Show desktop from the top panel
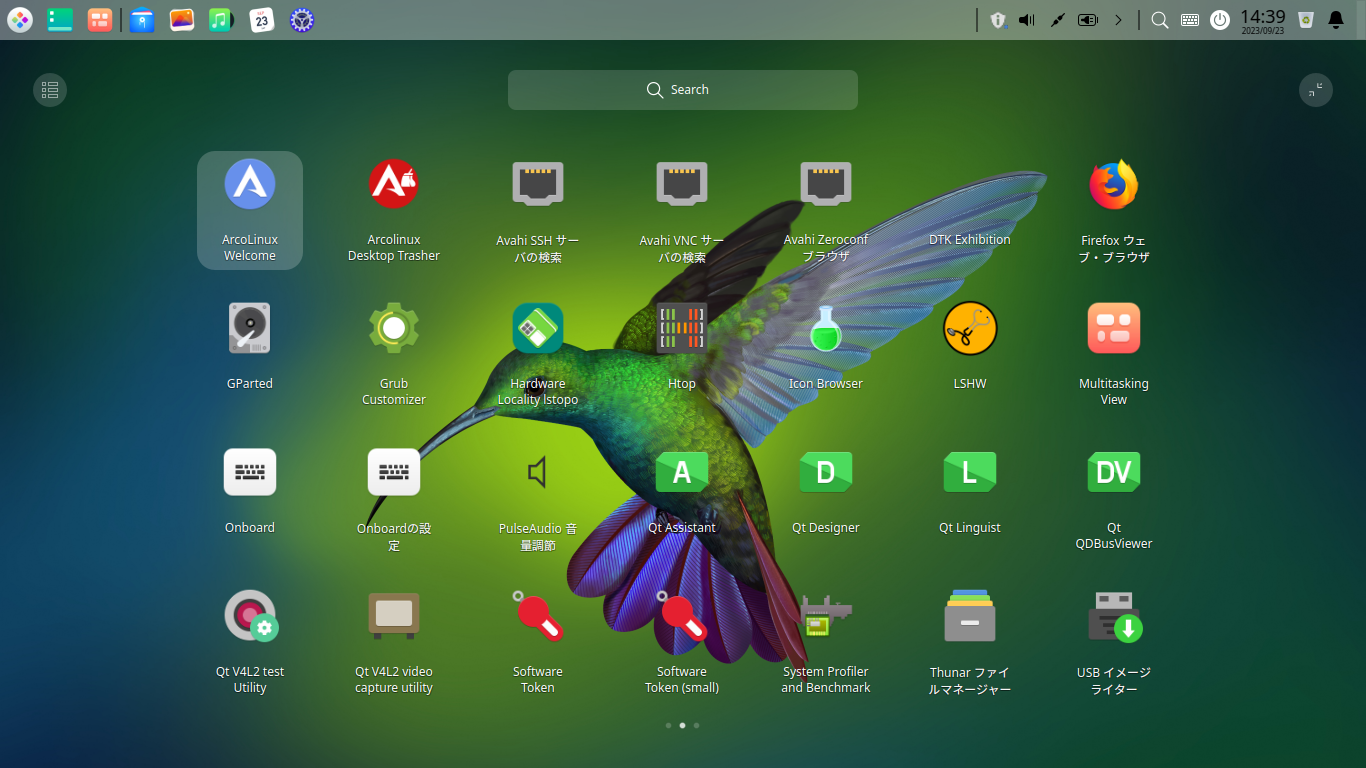Image resolution: width=1366 pixels, height=768 pixels. pyautogui.click(x=60, y=19)
